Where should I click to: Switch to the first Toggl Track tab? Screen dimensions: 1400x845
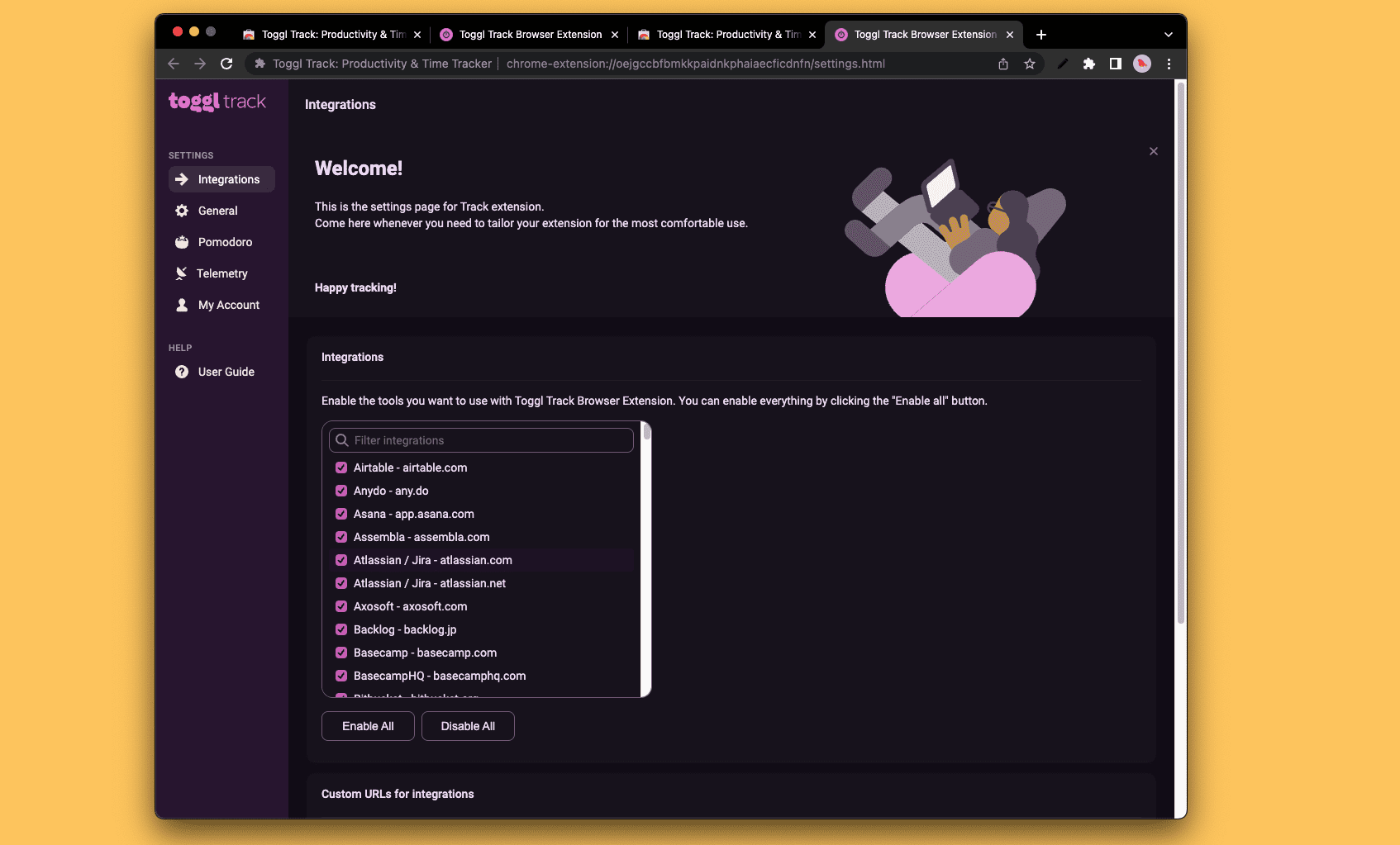(x=331, y=35)
